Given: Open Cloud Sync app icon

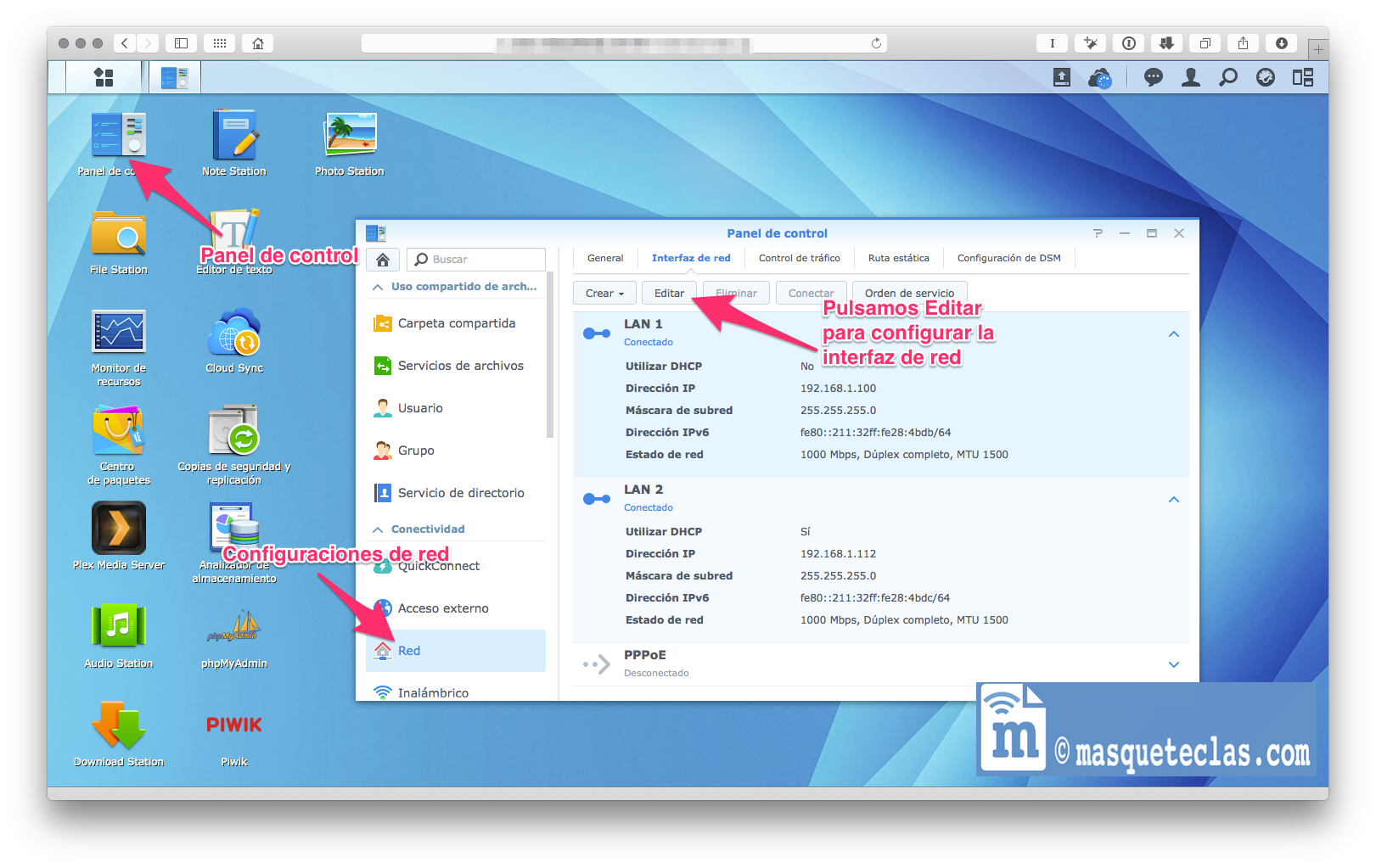Looking at the screenshot, I should (x=234, y=333).
